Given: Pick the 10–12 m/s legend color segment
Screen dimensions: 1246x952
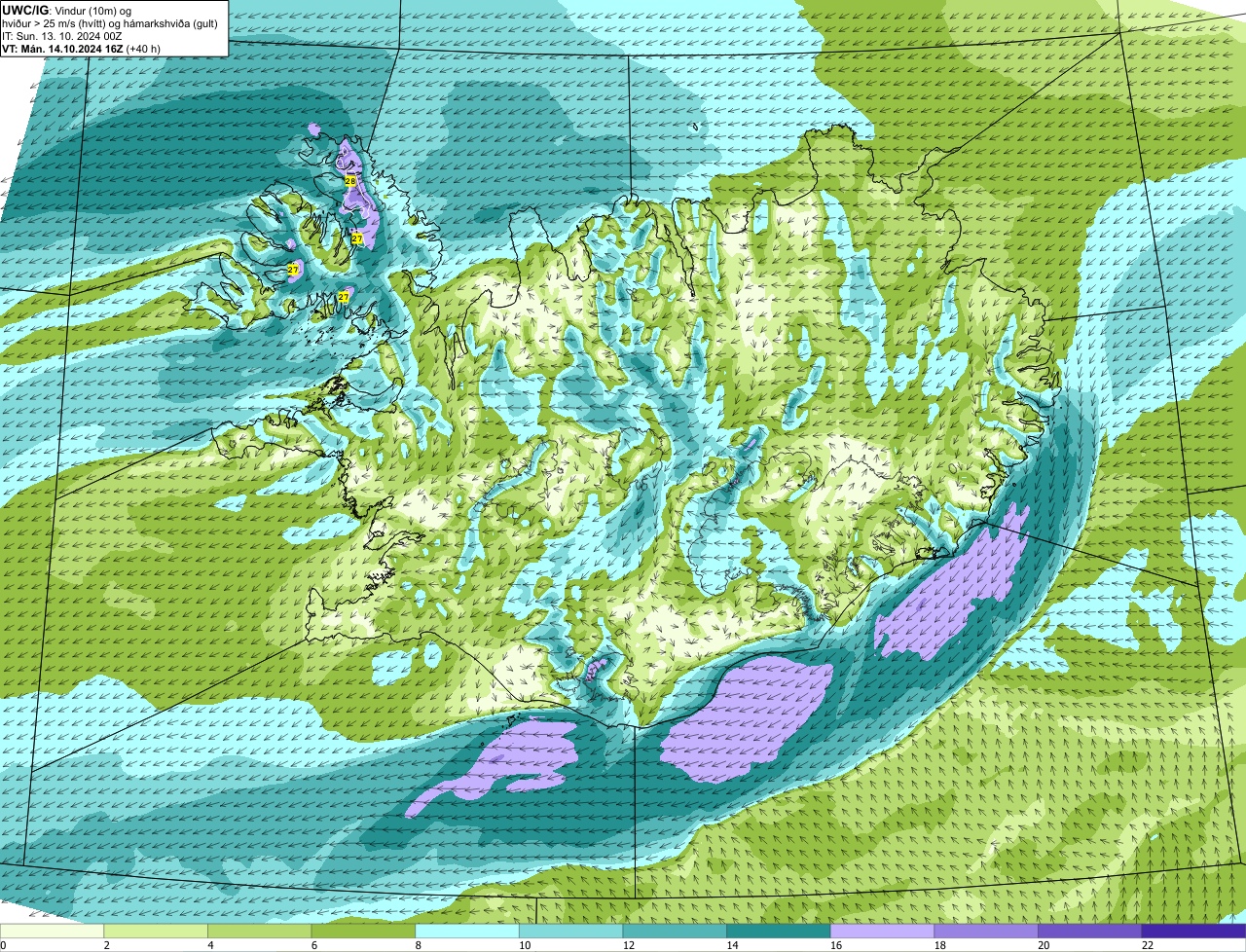Looking at the screenshot, I should click(x=570, y=931).
